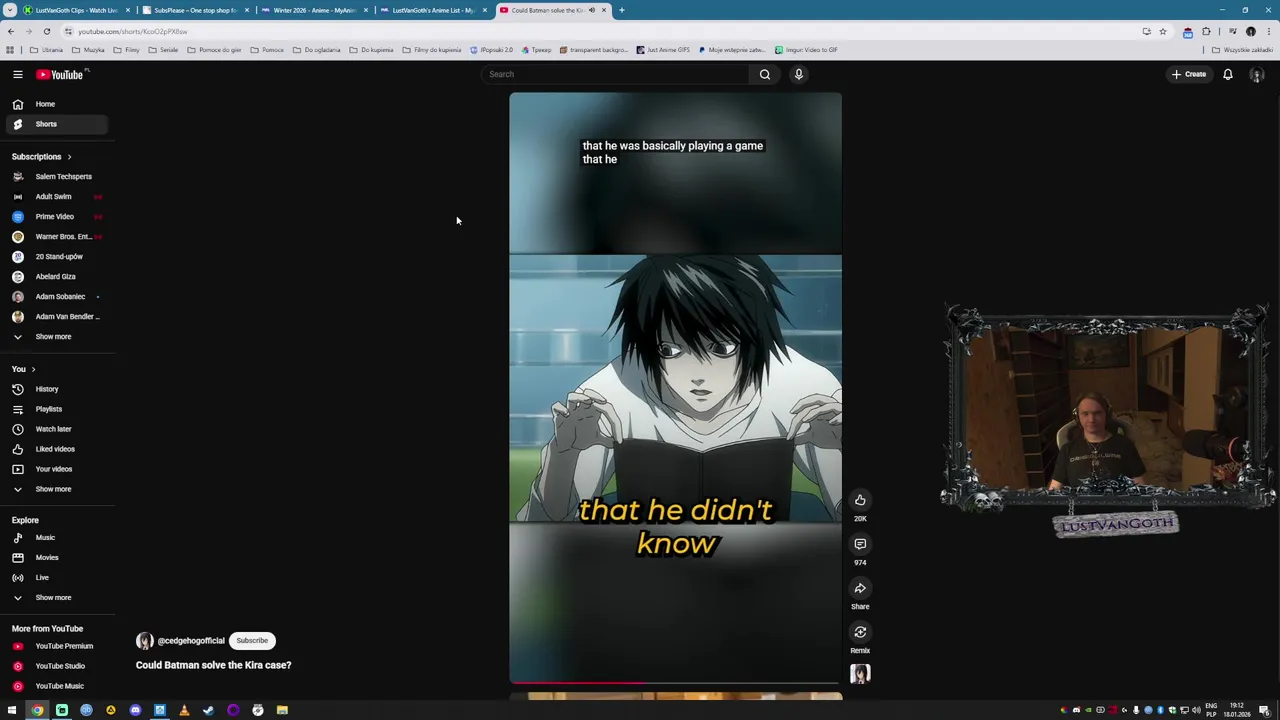Open the Short's comments (974)
1280x720 pixels.
point(860,544)
